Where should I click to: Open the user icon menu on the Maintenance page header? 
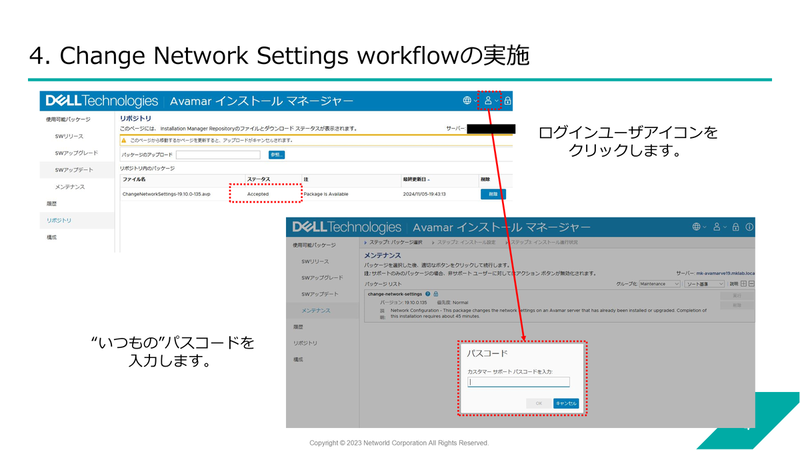[x=717, y=227]
